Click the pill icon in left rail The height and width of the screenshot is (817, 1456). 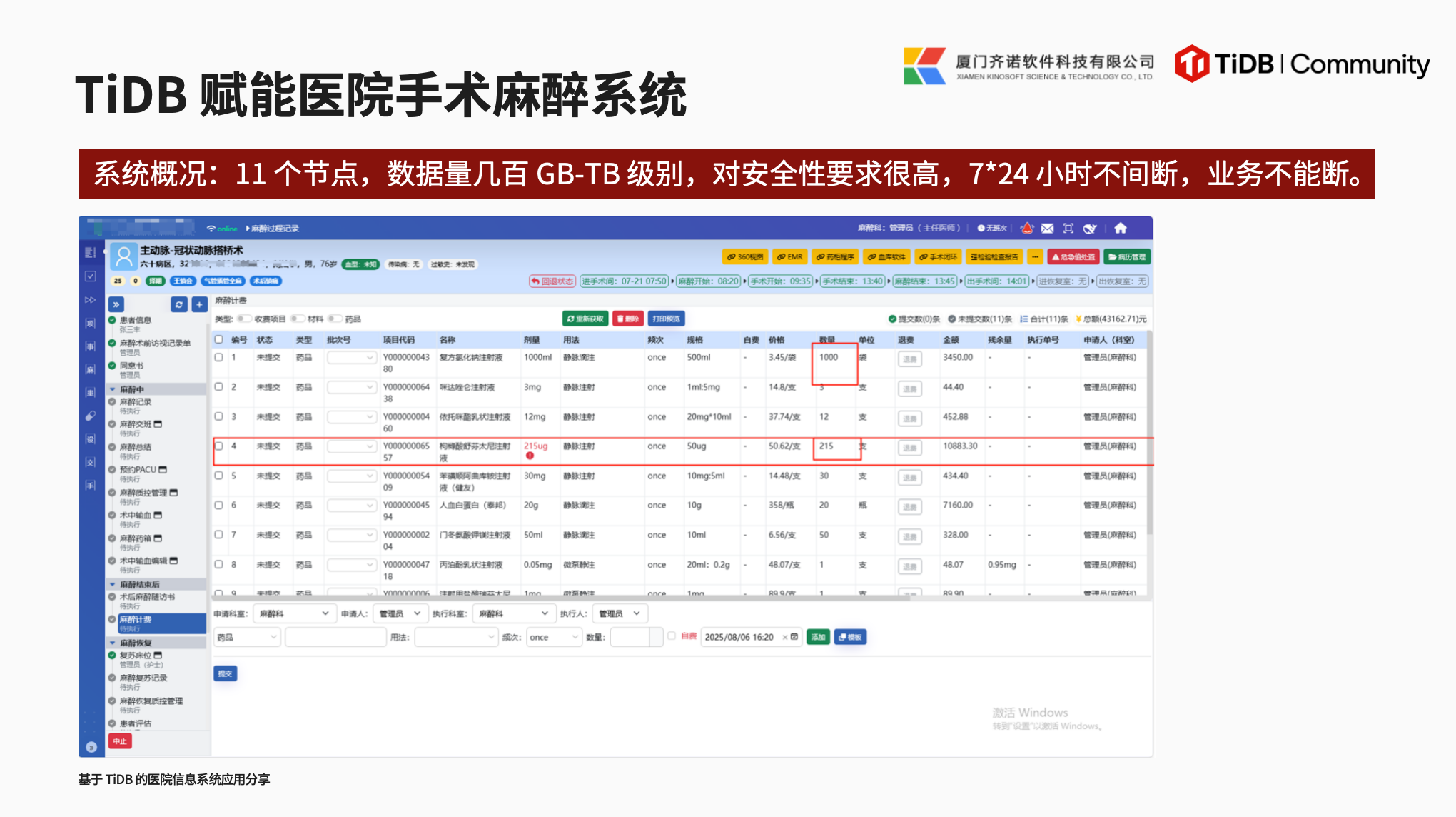(90, 416)
